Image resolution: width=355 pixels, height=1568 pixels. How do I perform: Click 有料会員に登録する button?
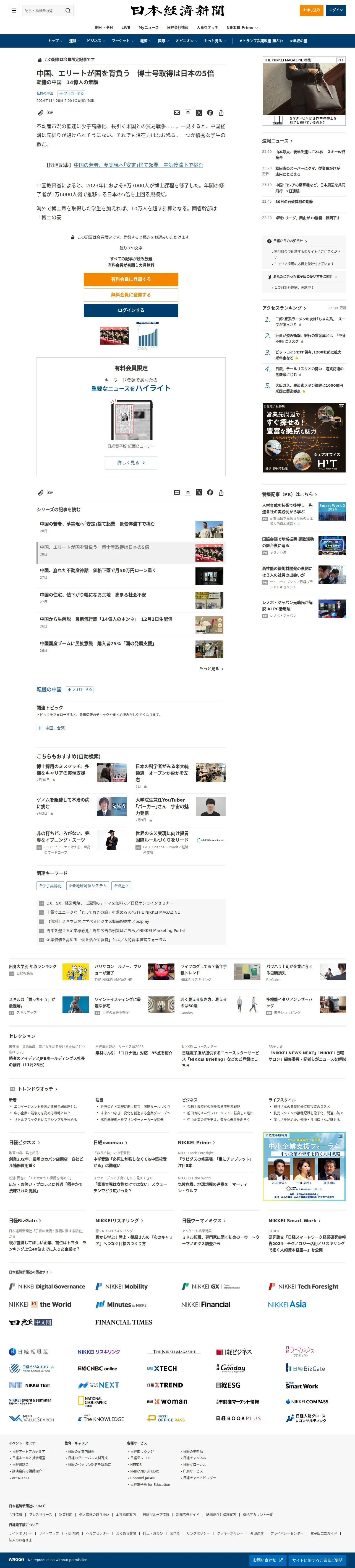[131, 279]
